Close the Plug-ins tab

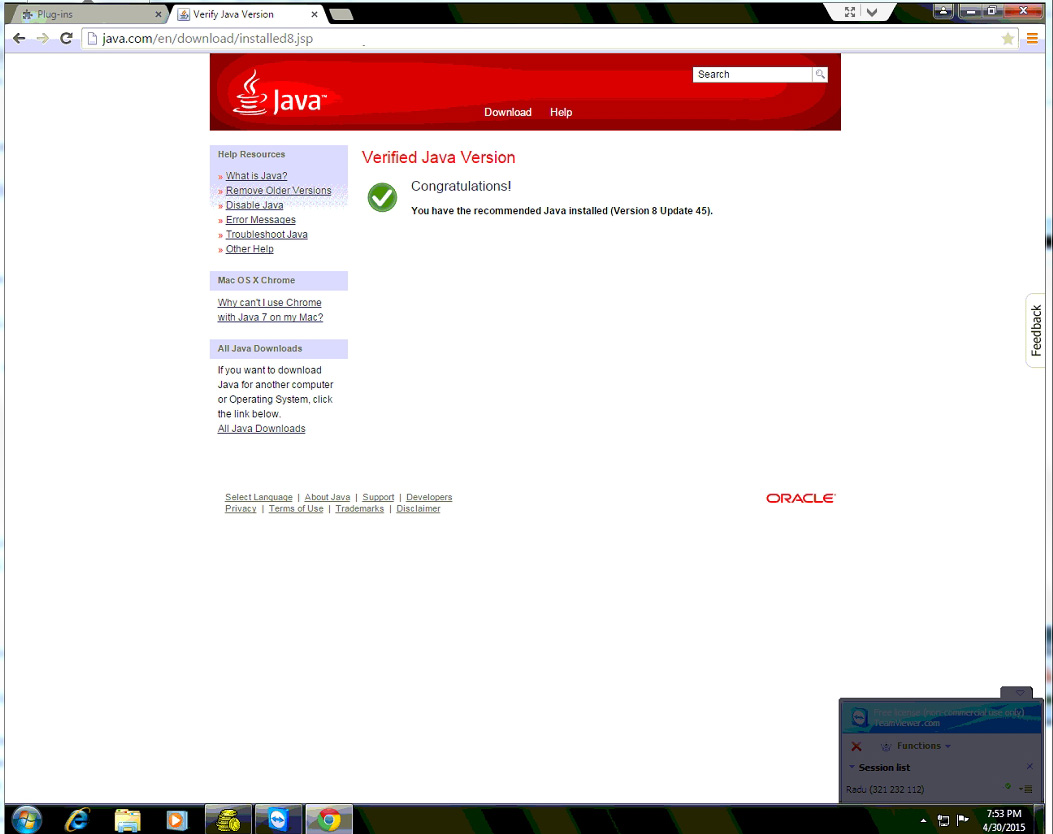click(x=158, y=14)
